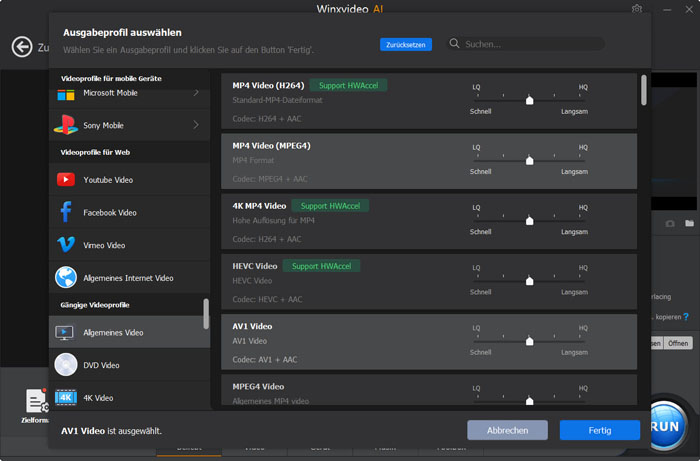700x461 pixels.
Task: Cancel with the Abbrechen button
Action: coord(507,430)
